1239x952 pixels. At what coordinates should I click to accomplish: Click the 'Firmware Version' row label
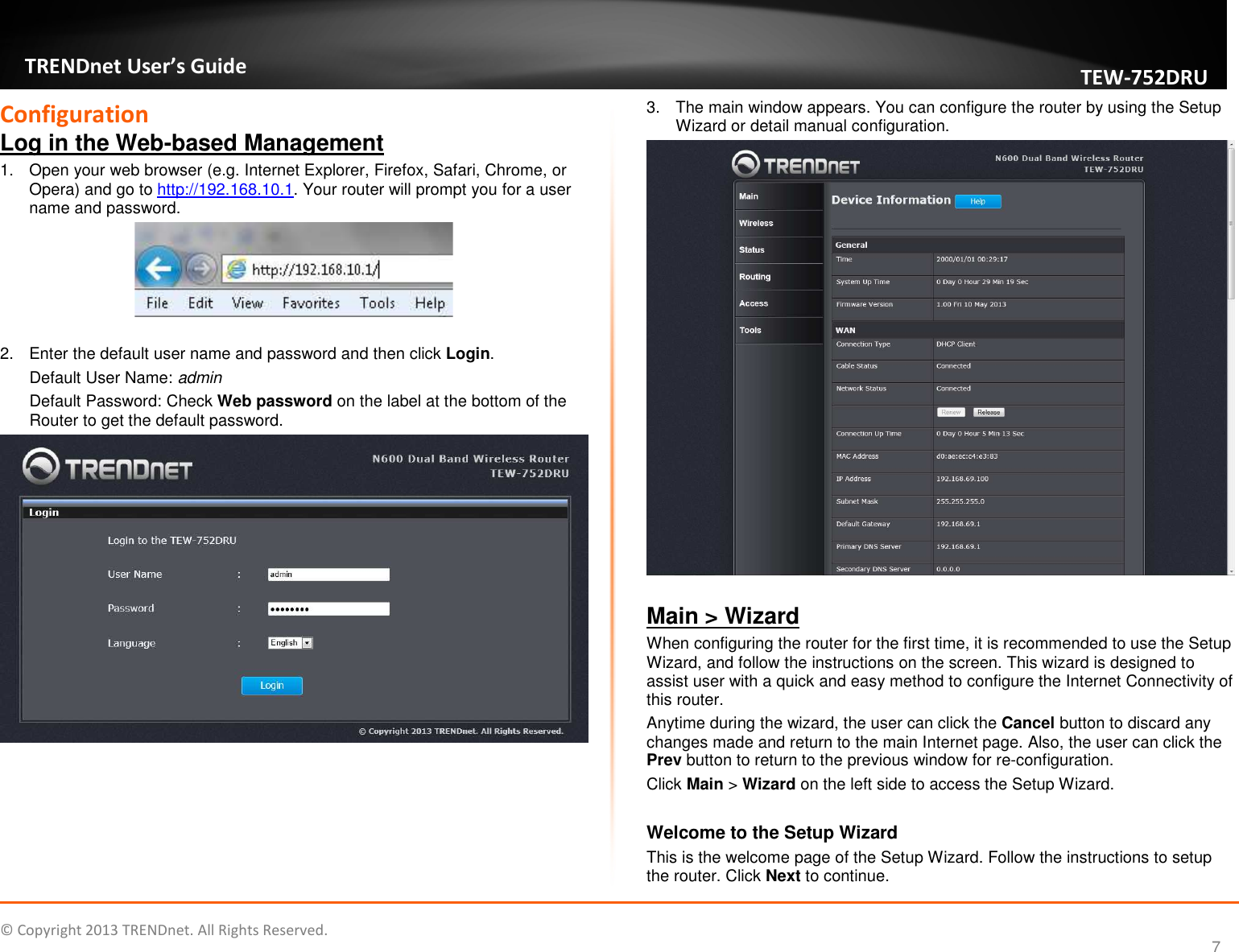tap(864, 304)
